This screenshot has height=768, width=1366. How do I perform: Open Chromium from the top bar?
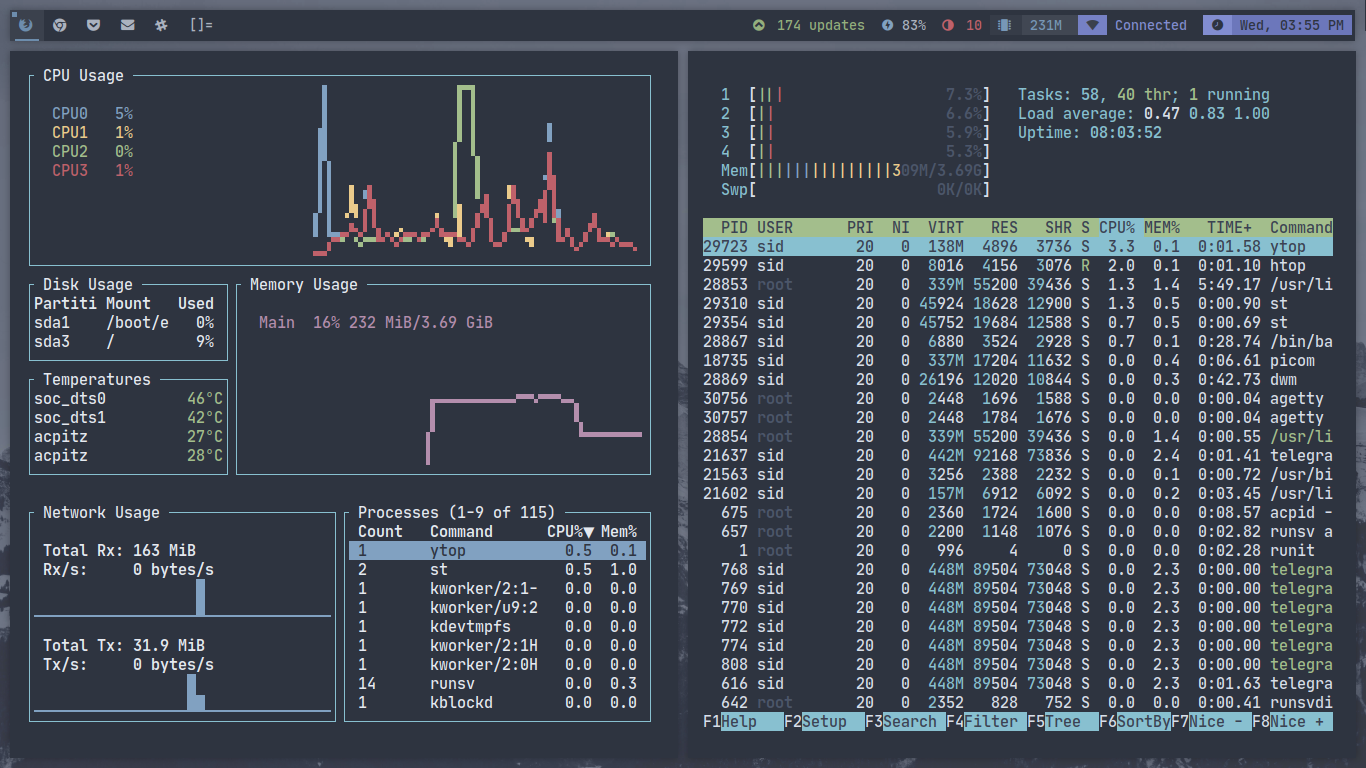59,25
